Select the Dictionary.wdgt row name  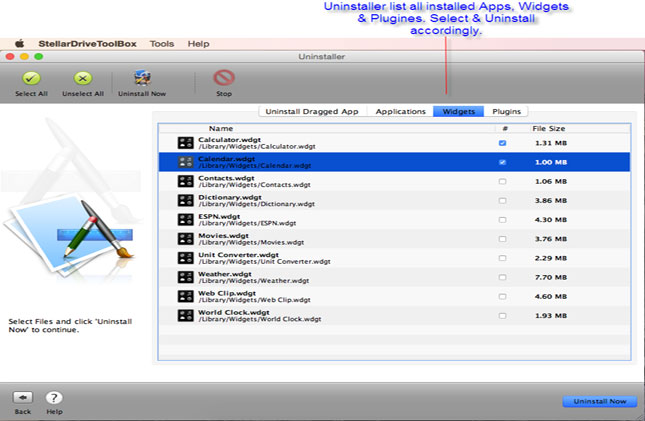(x=230, y=197)
